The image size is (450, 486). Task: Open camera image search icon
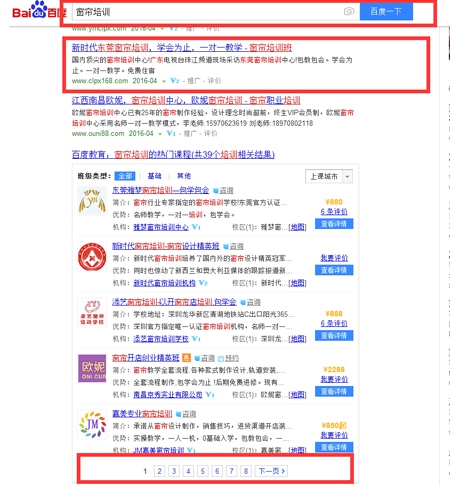click(349, 12)
